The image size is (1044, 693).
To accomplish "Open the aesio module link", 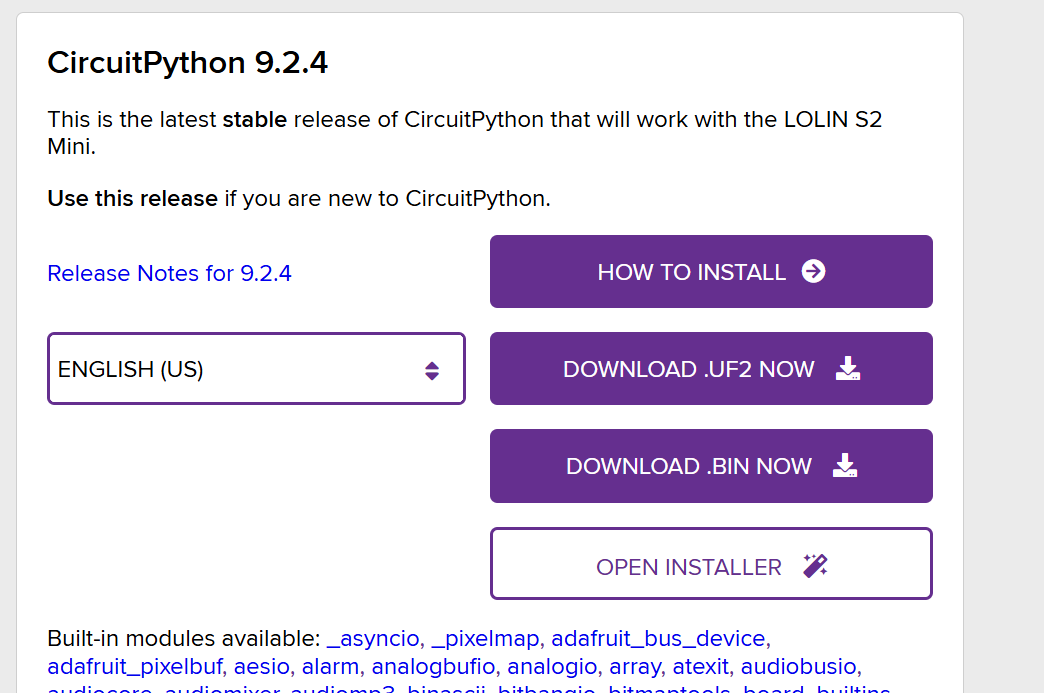I will coord(262,666).
